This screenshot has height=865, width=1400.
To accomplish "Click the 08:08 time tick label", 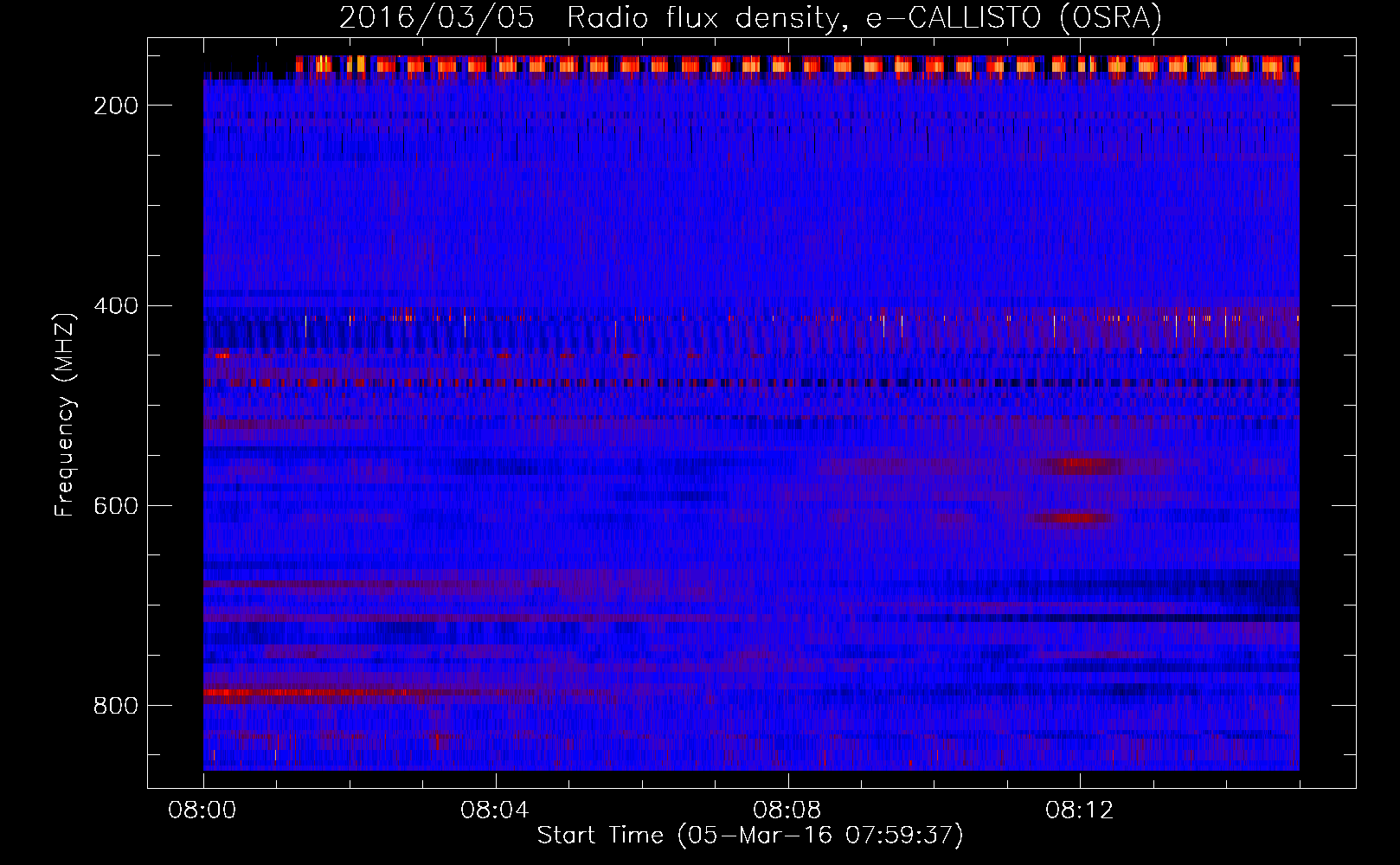I will pos(788,811).
